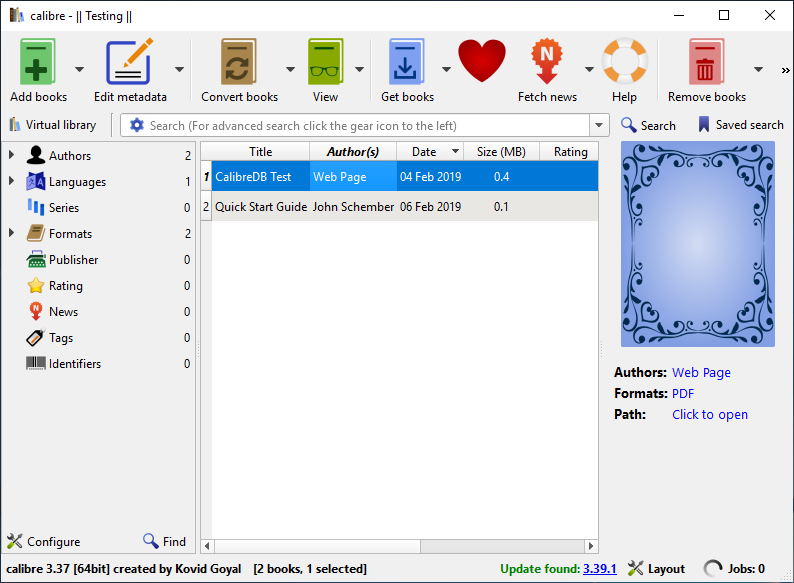This screenshot has height=583, width=794.
Task: Click Find in tag browser
Action: pyautogui.click(x=165, y=541)
